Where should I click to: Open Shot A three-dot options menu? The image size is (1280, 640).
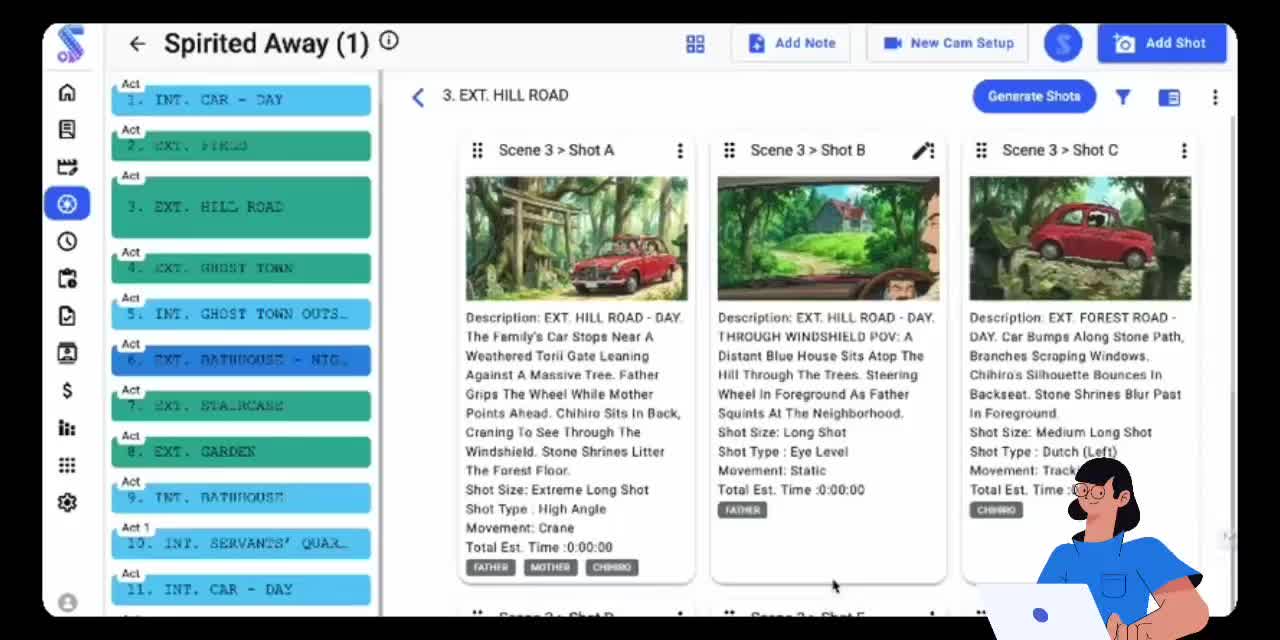pos(680,151)
